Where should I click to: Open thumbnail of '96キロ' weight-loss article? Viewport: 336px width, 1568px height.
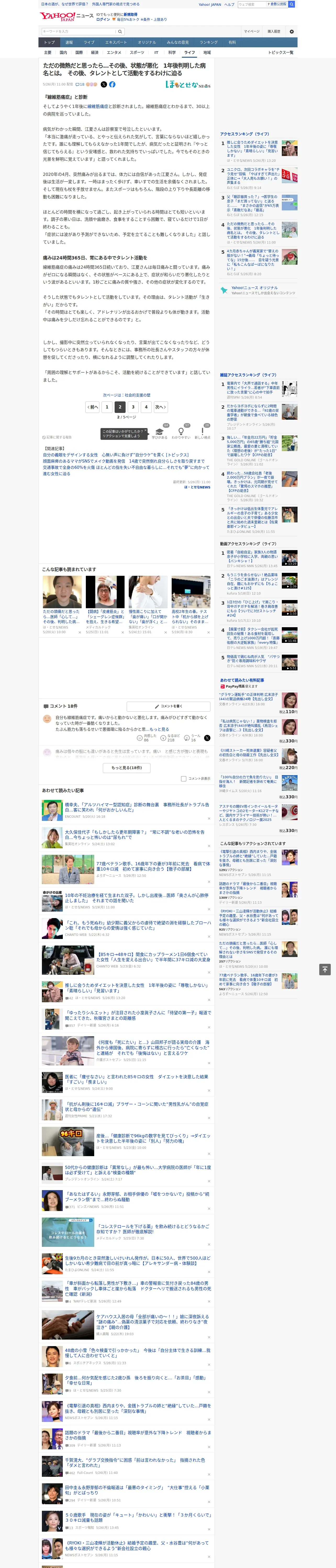68,1141
